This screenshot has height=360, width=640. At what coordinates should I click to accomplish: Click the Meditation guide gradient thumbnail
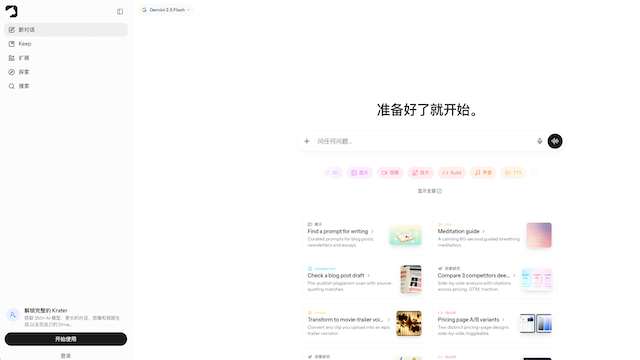point(539,235)
